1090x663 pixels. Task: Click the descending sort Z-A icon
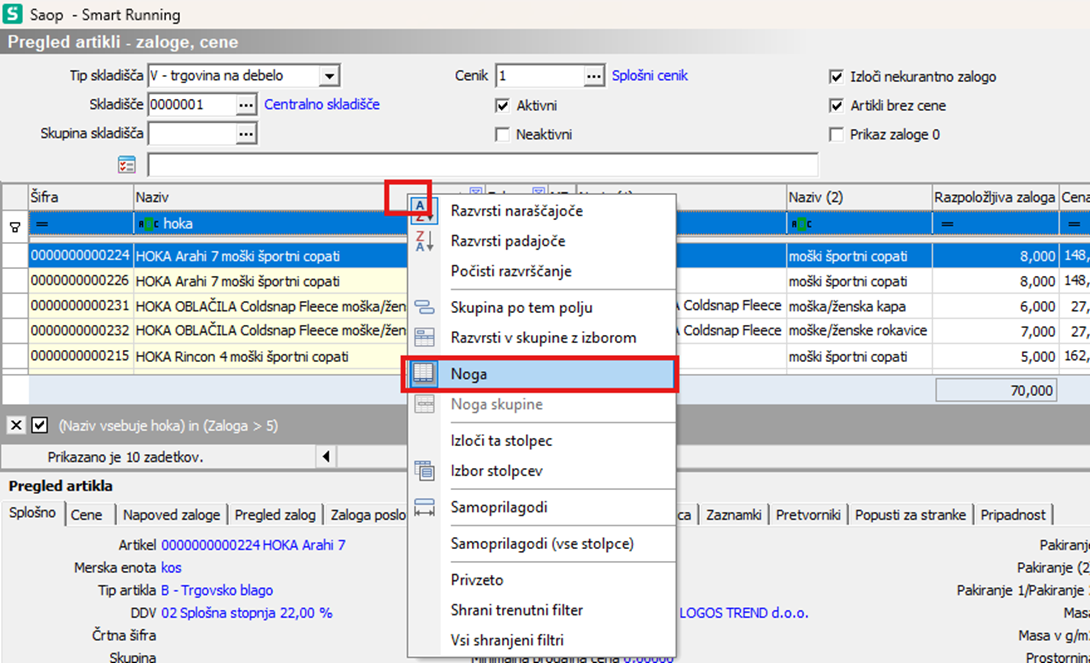(423, 241)
